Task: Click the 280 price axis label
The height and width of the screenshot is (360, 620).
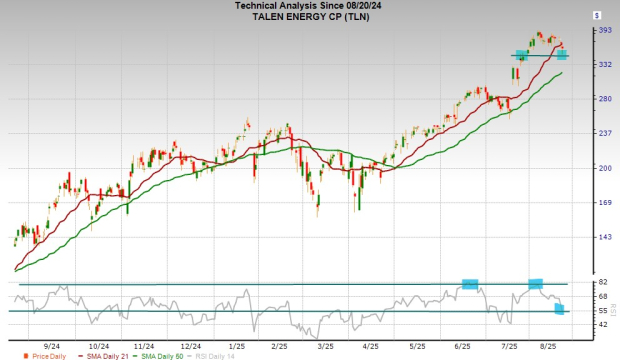Action: (605, 99)
